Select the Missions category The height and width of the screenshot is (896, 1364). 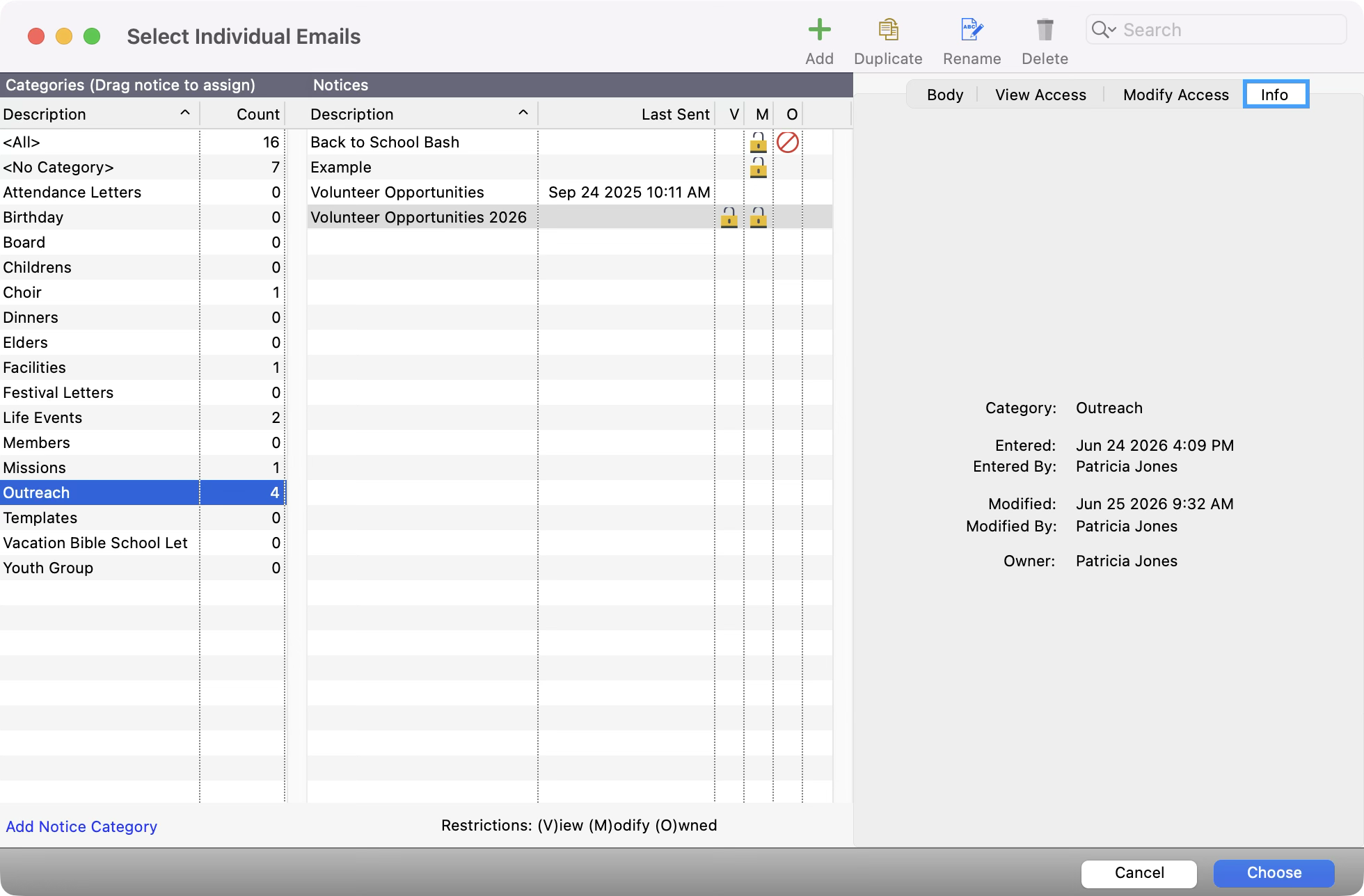(x=143, y=468)
